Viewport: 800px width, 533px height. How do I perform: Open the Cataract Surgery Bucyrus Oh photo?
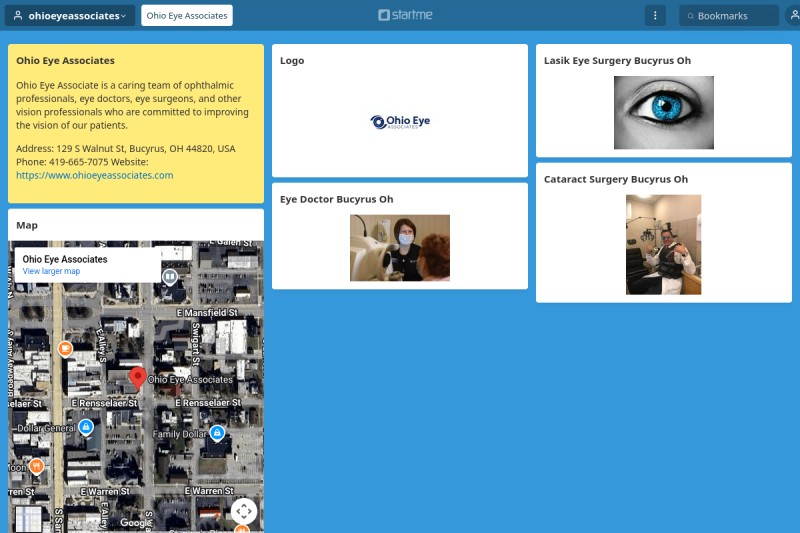tap(663, 244)
